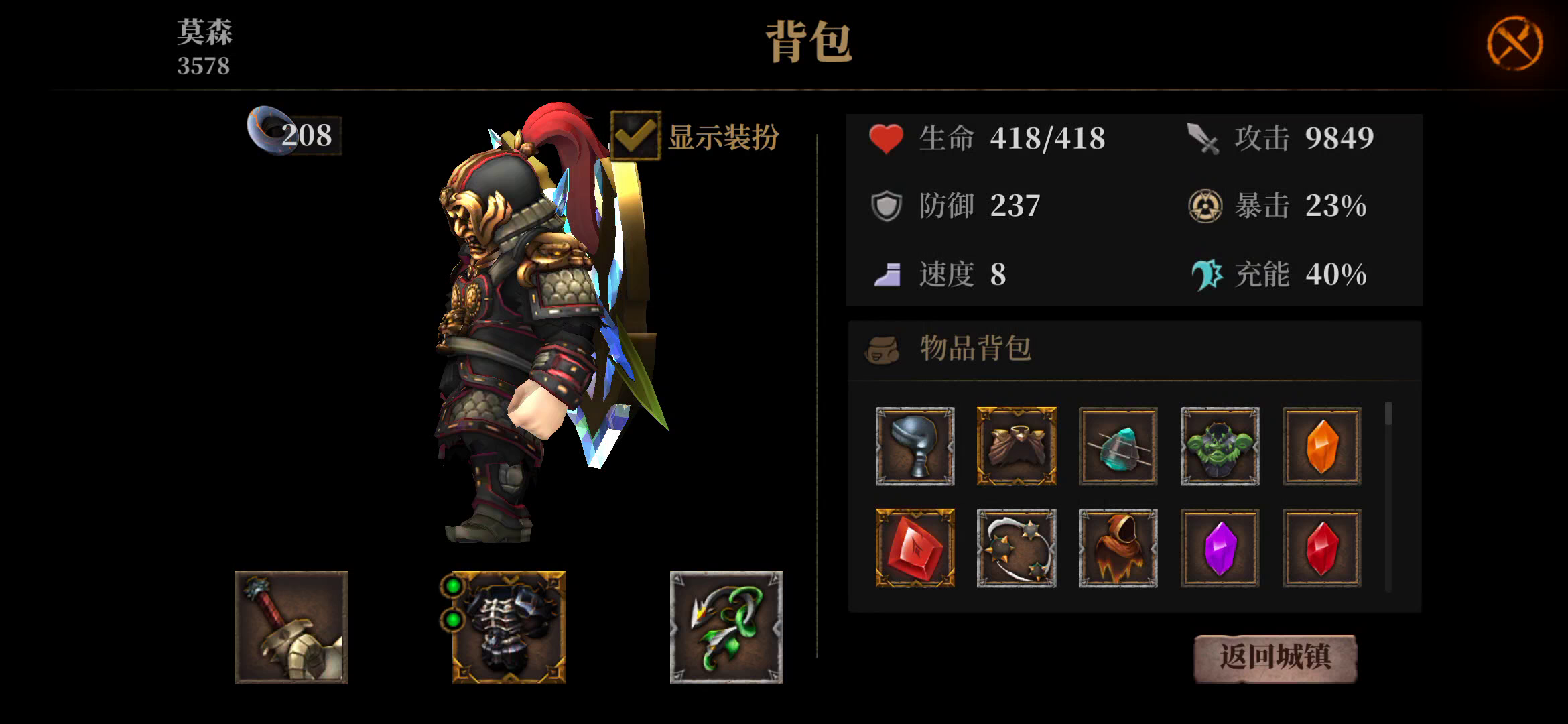The image size is (1568, 724).
Task: Select the small red gem item
Action: [1321, 548]
